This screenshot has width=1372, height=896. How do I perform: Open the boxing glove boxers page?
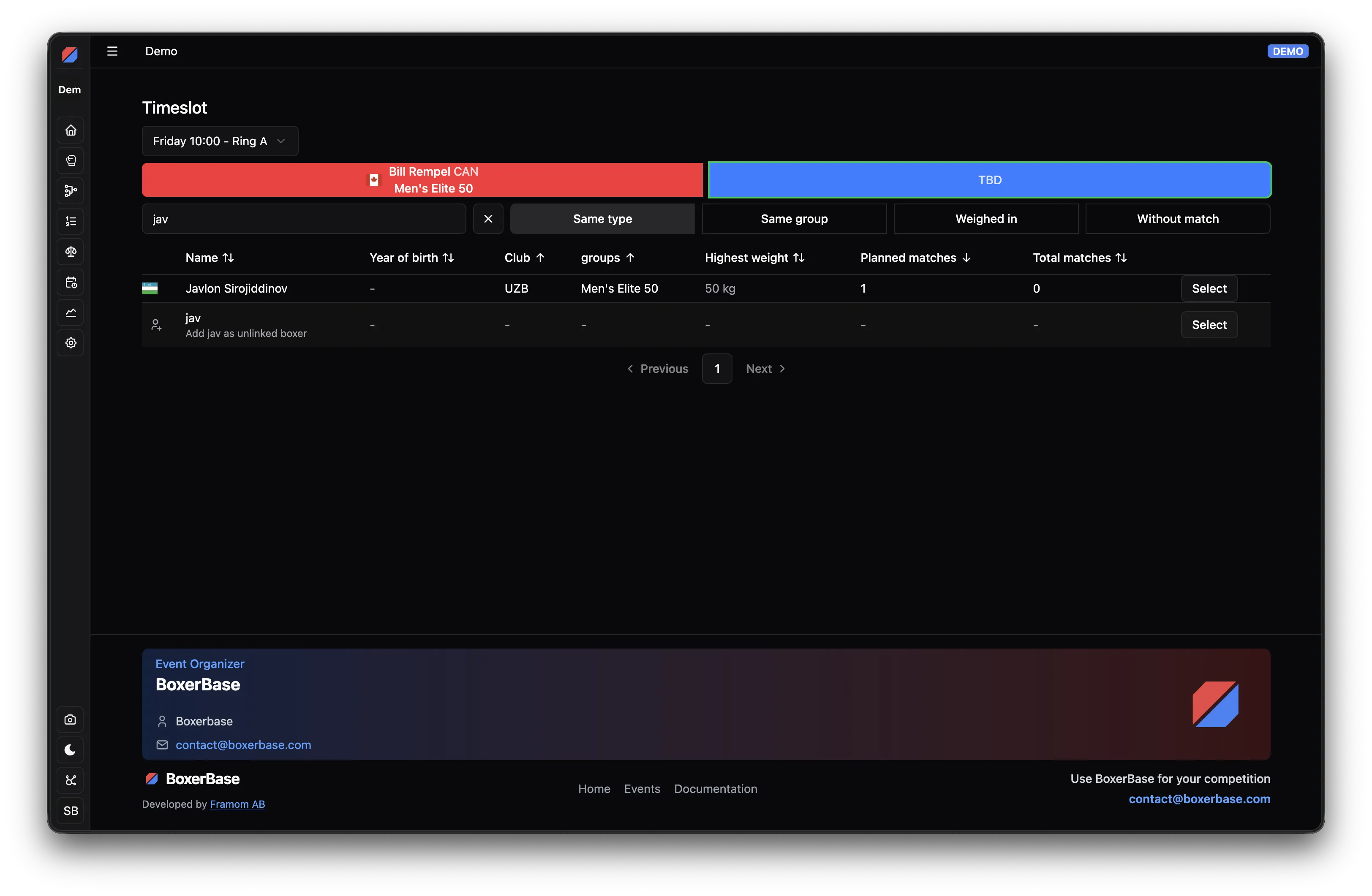coord(70,161)
